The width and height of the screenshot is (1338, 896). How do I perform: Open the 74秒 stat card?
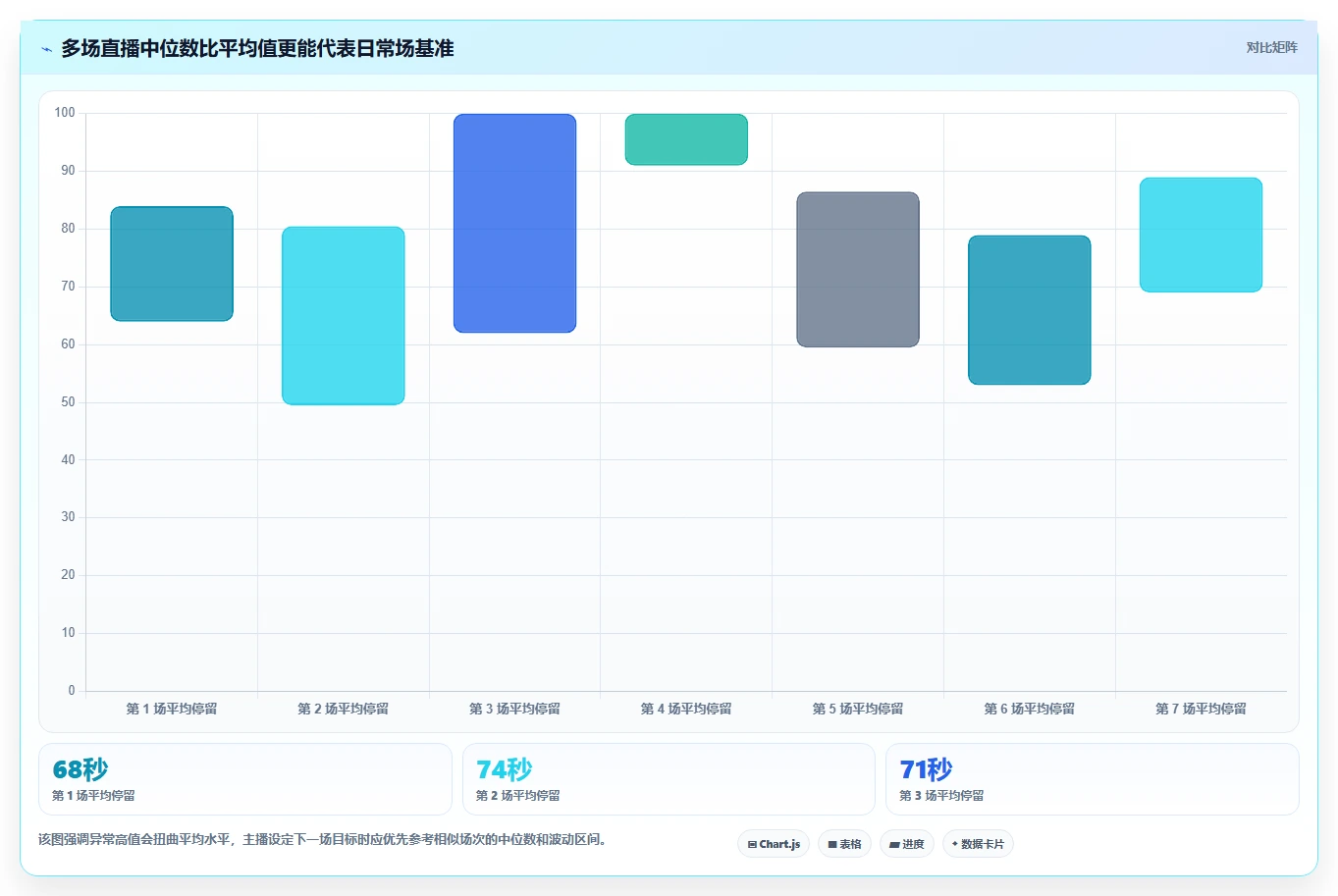(669, 779)
